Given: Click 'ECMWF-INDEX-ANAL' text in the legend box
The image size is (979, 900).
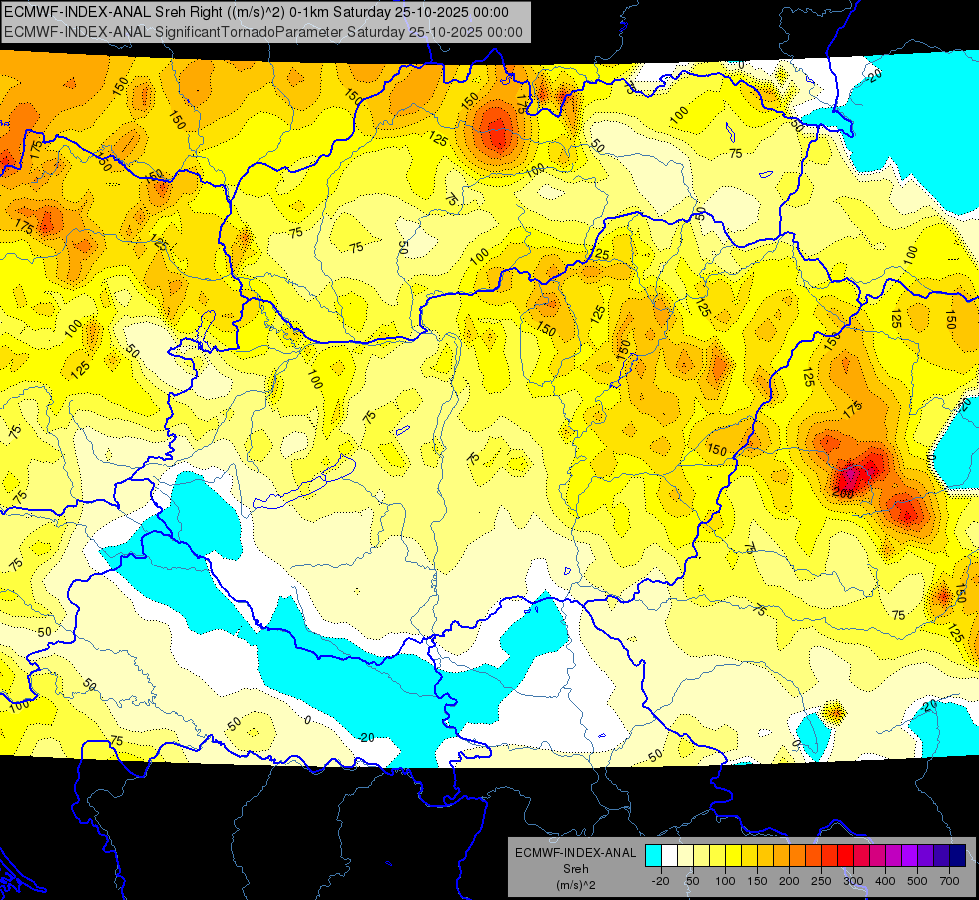Looking at the screenshot, I should pos(576,853).
